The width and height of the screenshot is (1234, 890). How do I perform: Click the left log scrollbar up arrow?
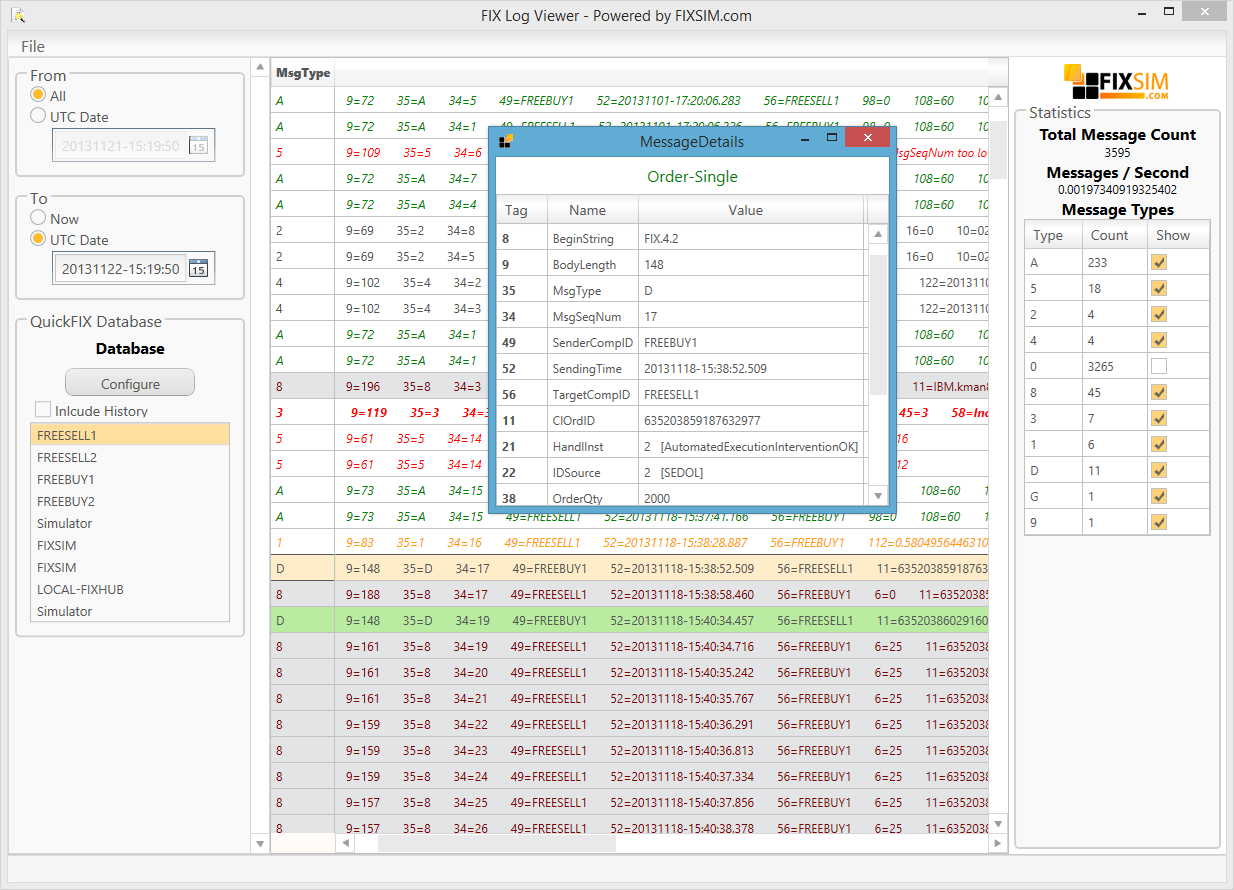pyautogui.click(x=260, y=67)
